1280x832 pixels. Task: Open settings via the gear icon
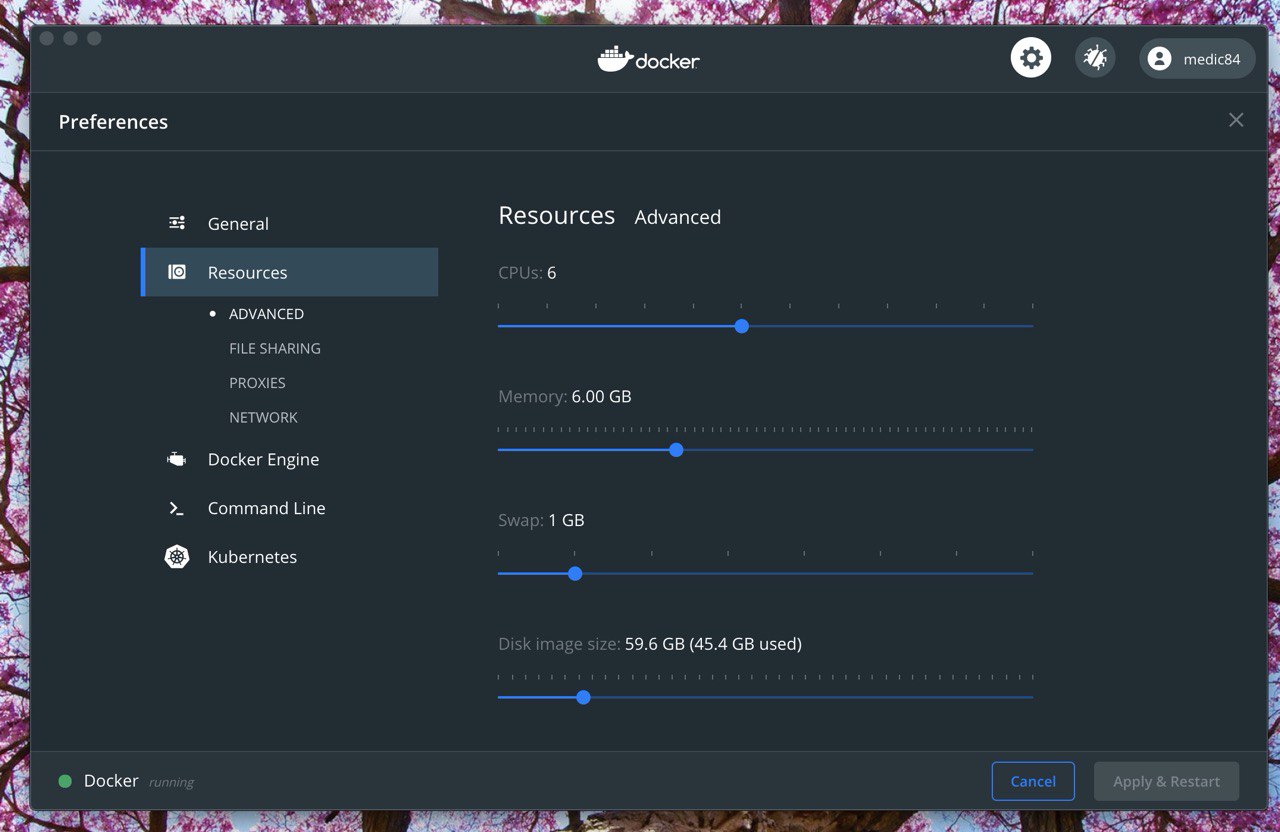coord(1031,58)
